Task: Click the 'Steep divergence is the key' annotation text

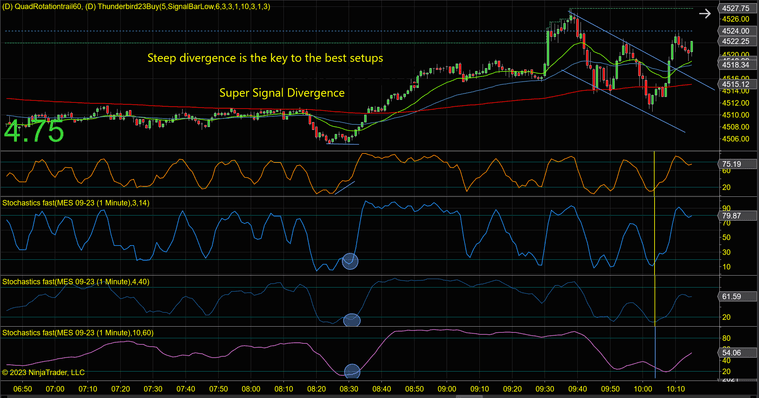Action: coord(265,58)
